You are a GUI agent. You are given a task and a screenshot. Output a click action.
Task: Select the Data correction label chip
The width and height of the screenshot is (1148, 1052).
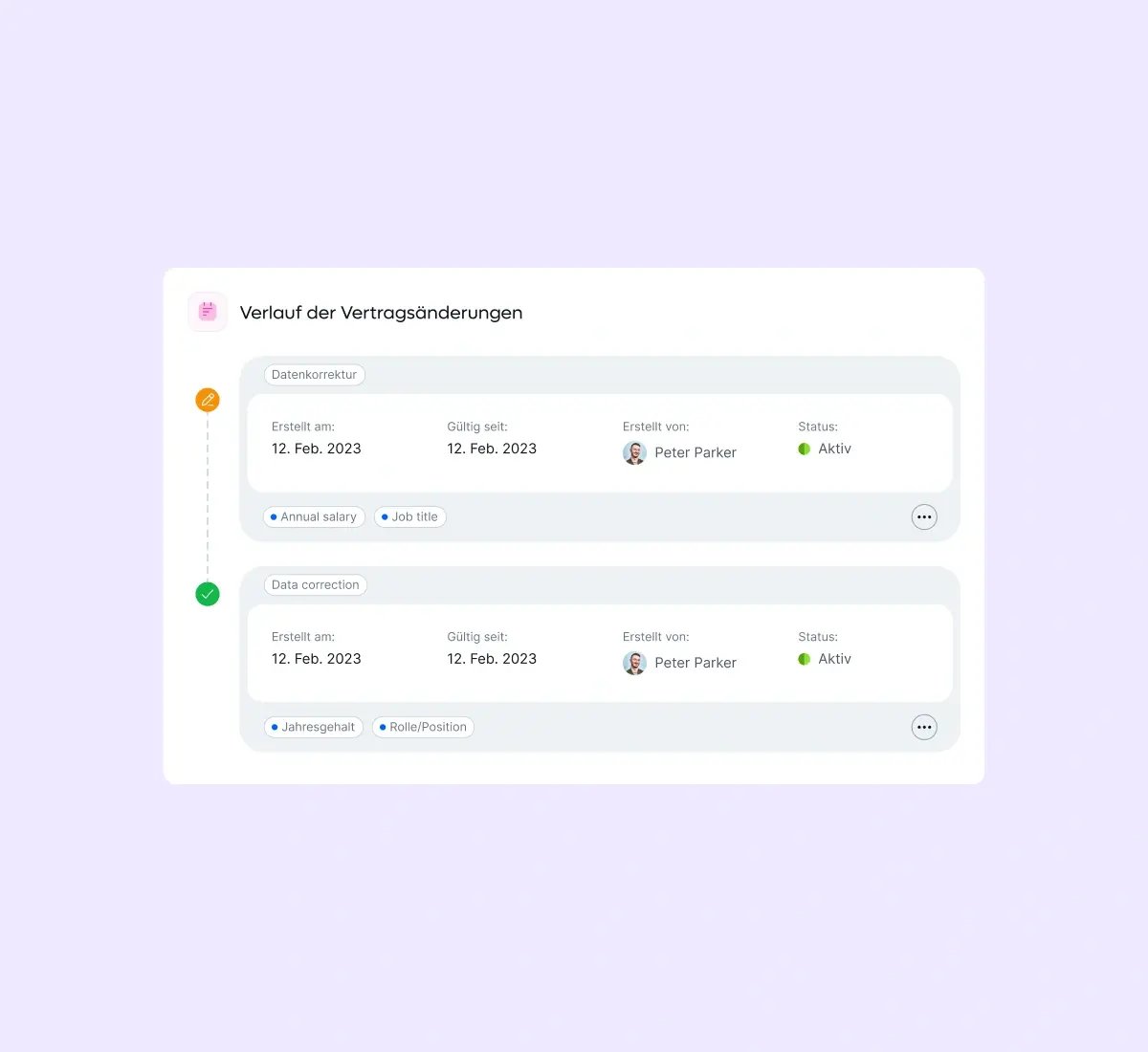point(316,585)
